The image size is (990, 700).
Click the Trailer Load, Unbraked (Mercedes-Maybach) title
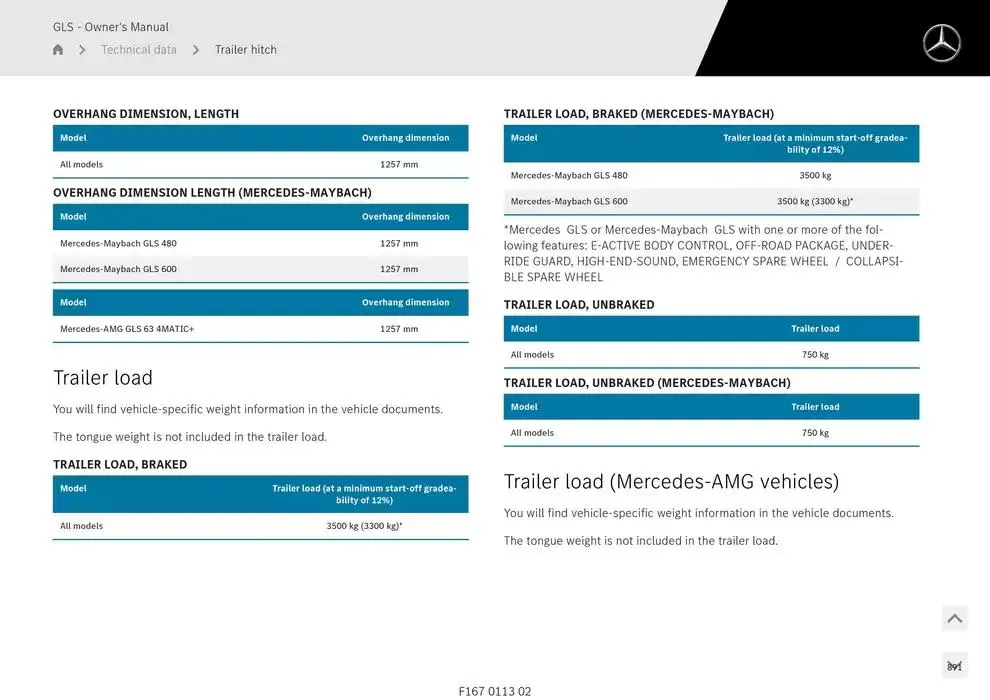coord(647,383)
